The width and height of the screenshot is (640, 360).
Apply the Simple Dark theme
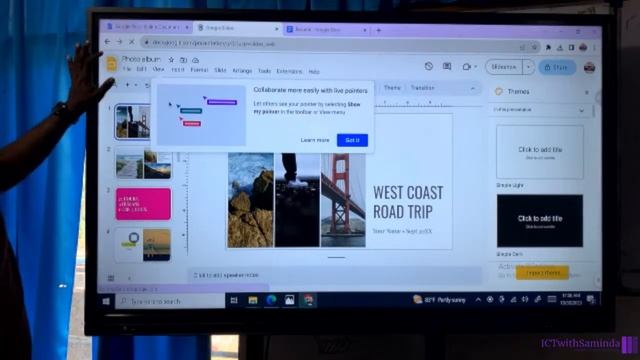pyautogui.click(x=540, y=221)
